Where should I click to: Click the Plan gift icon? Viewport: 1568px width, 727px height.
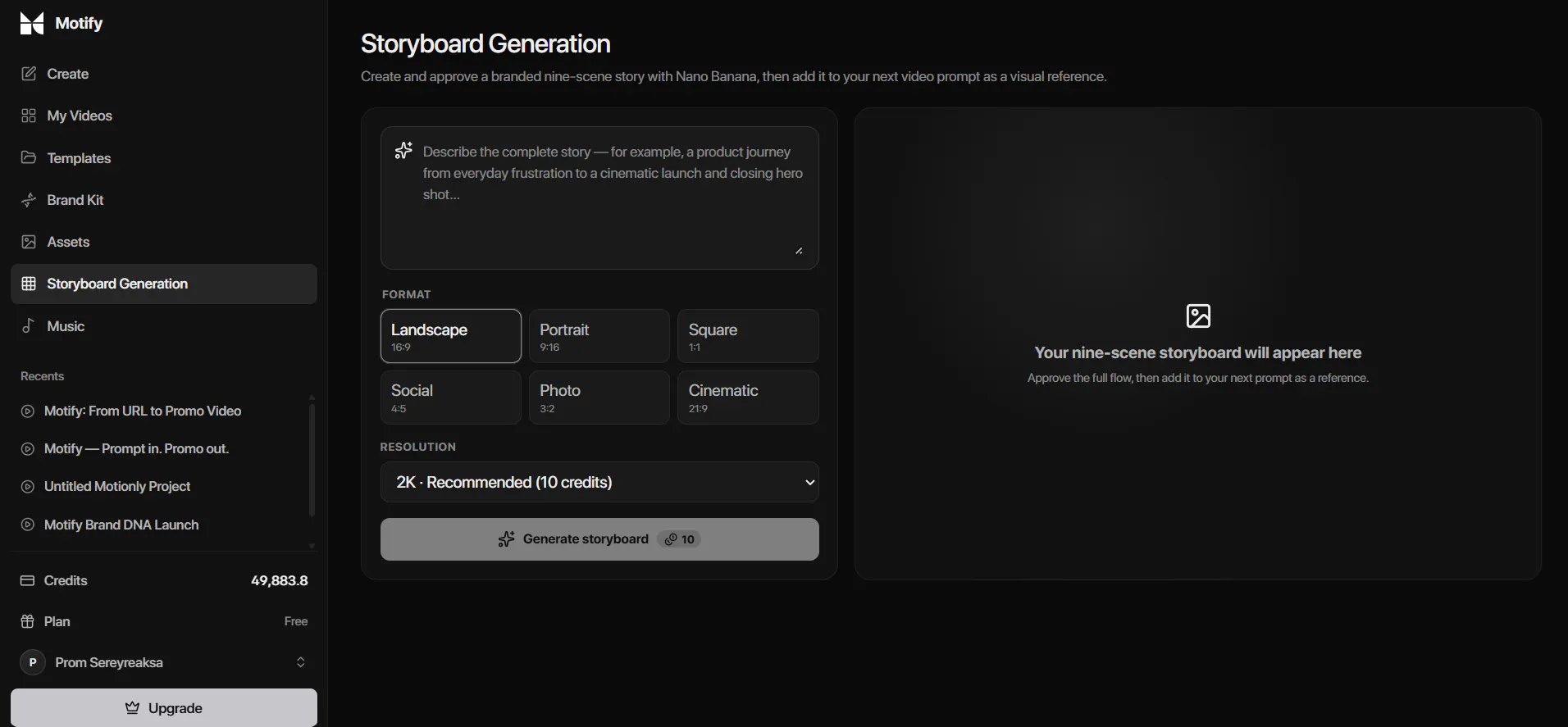[27, 621]
